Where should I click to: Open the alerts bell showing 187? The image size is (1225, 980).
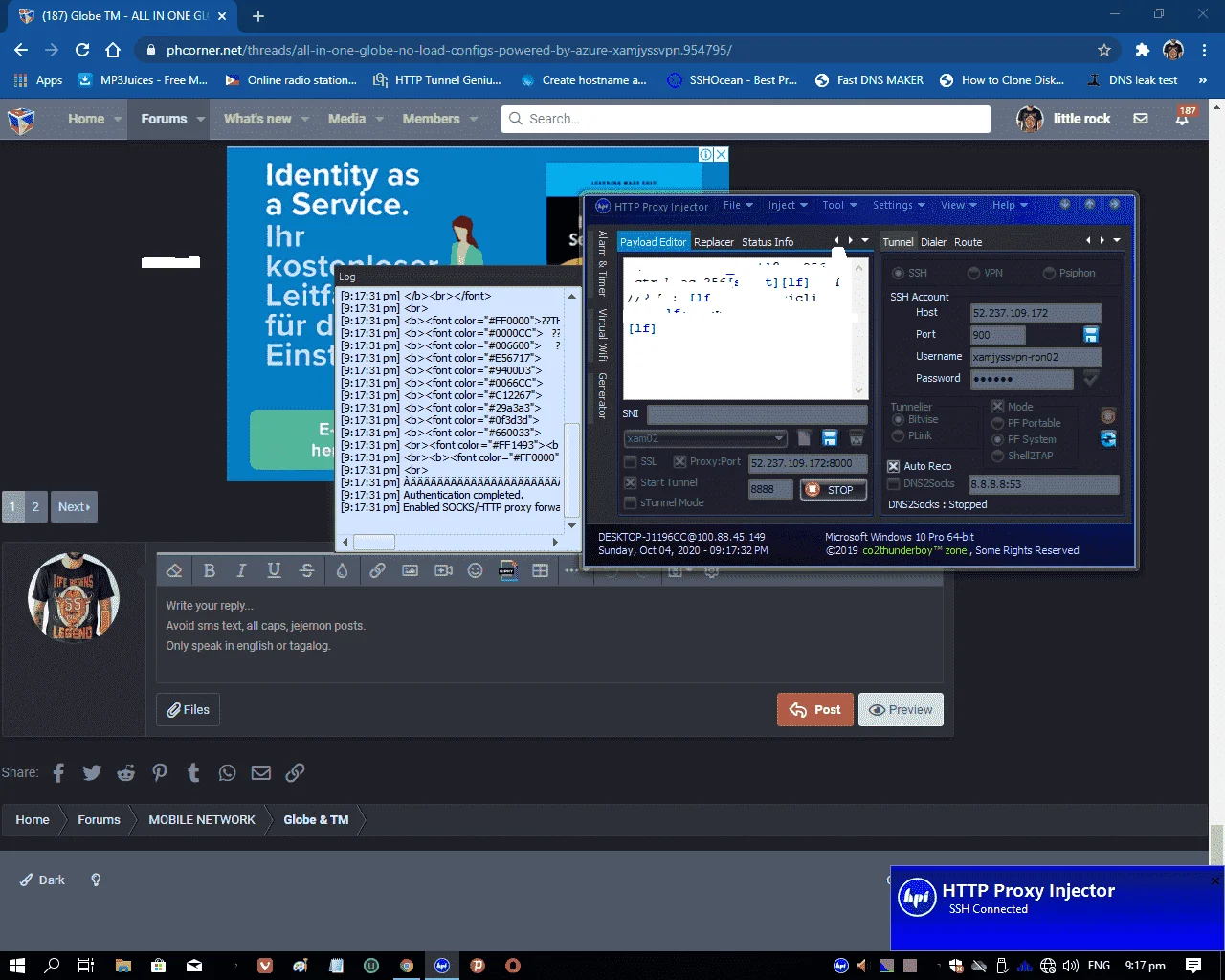1183,118
